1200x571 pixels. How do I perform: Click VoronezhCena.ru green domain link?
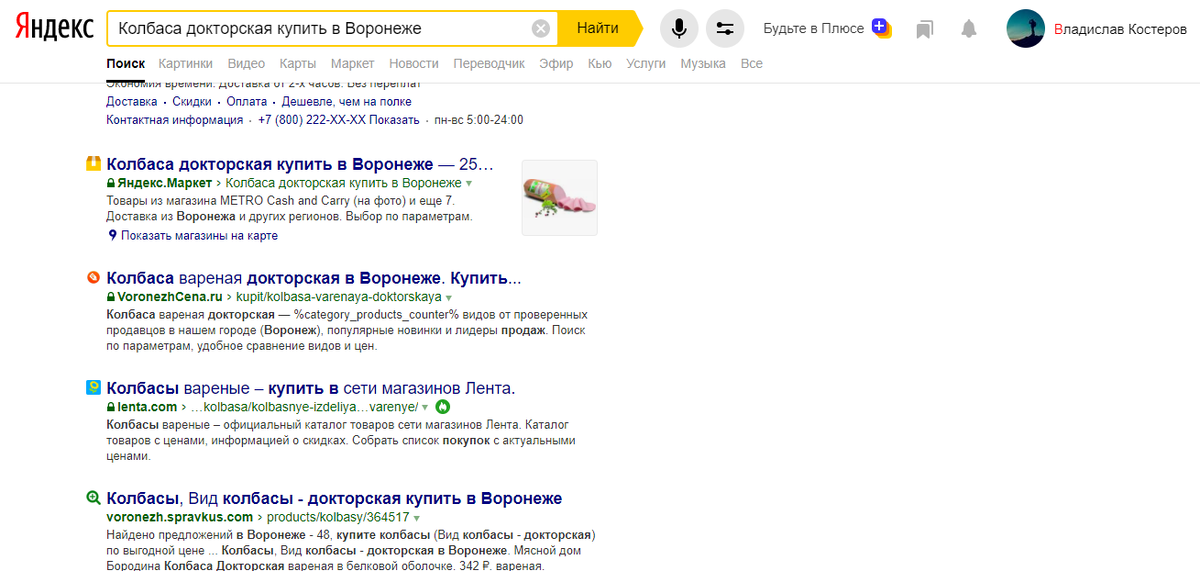coord(170,298)
